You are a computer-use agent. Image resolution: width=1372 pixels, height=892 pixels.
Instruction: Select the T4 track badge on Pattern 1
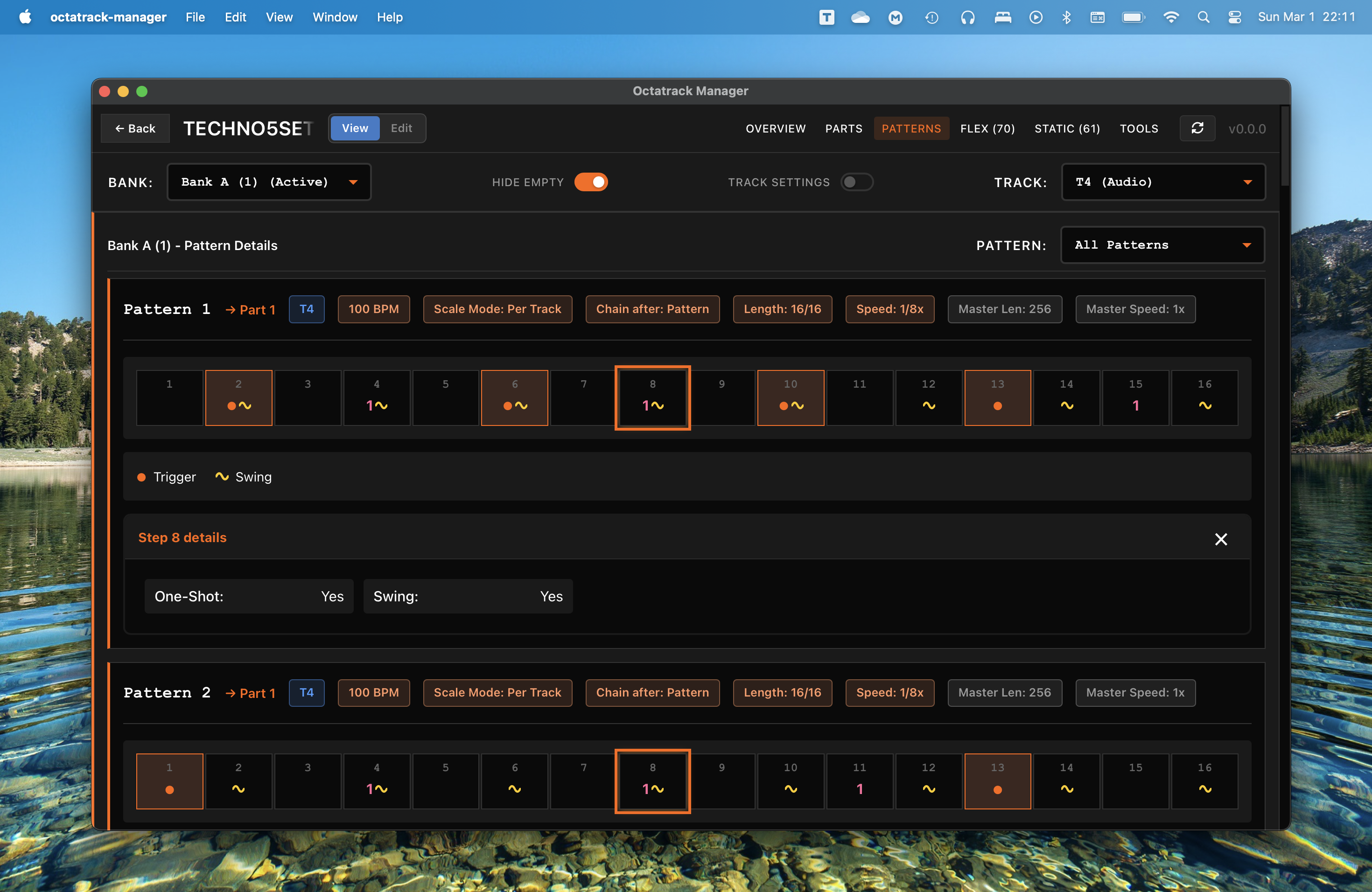coord(307,309)
